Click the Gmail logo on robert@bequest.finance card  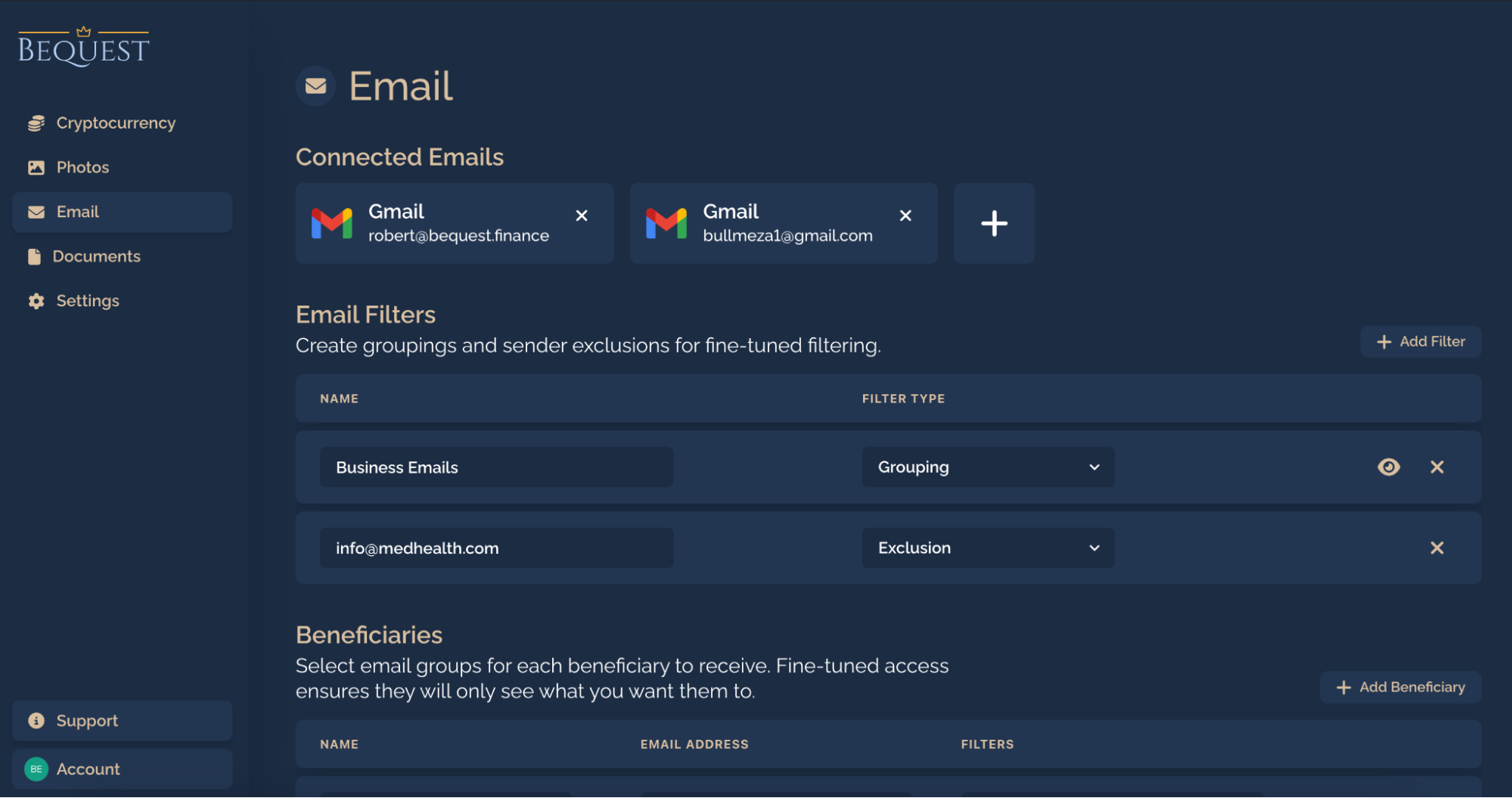[333, 223]
